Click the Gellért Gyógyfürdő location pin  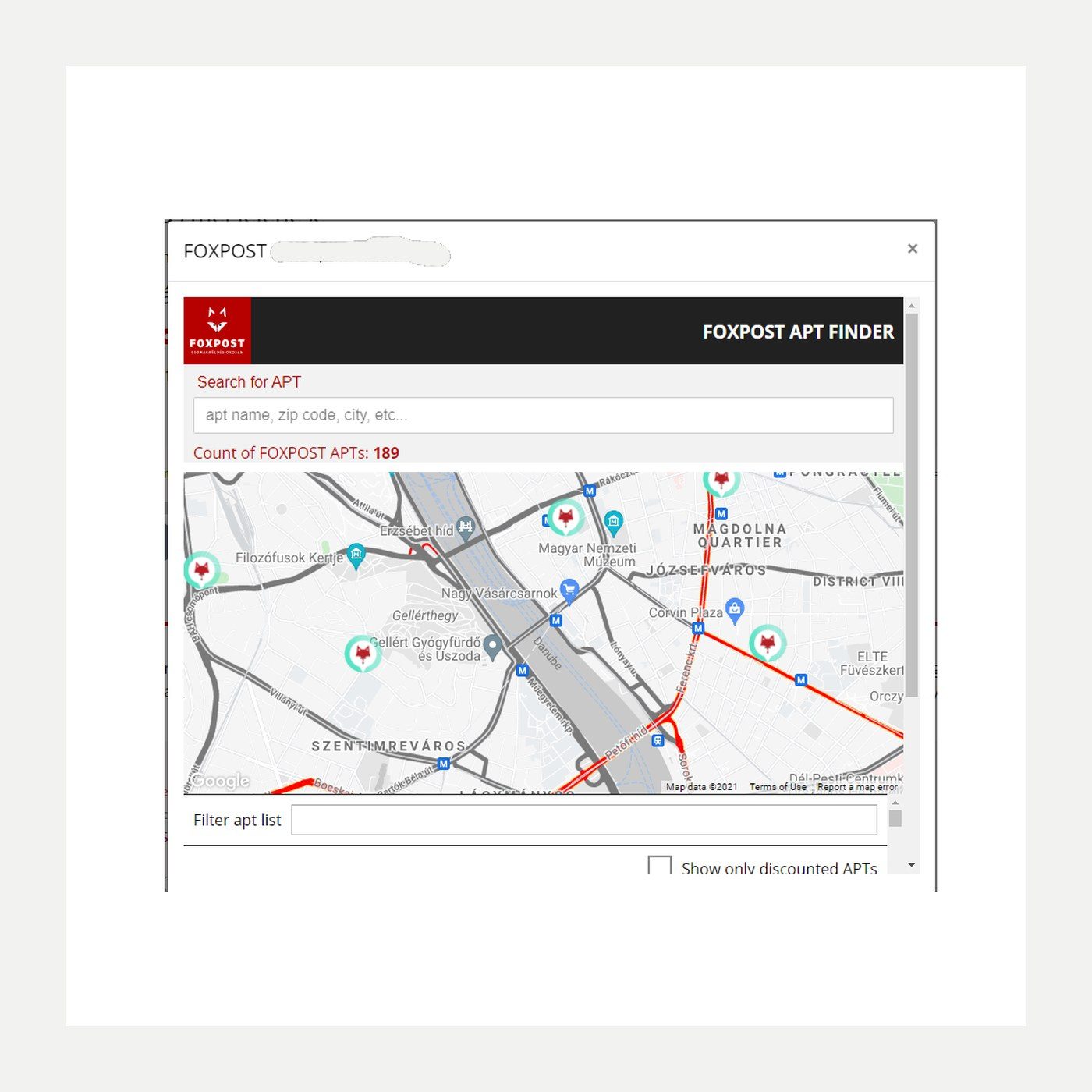pyautogui.click(x=492, y=647)
